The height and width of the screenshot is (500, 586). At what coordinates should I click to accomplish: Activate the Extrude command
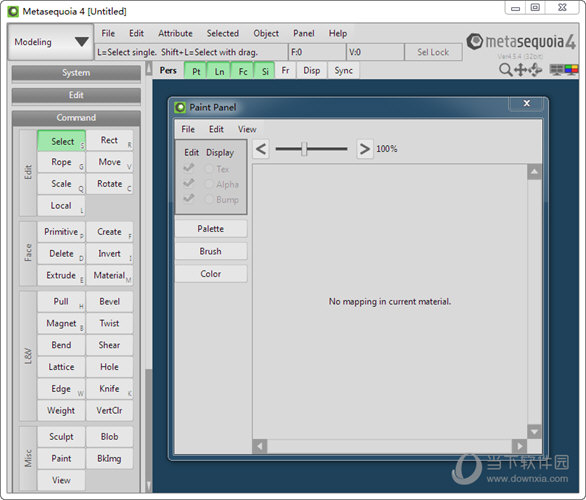(62, 275)
